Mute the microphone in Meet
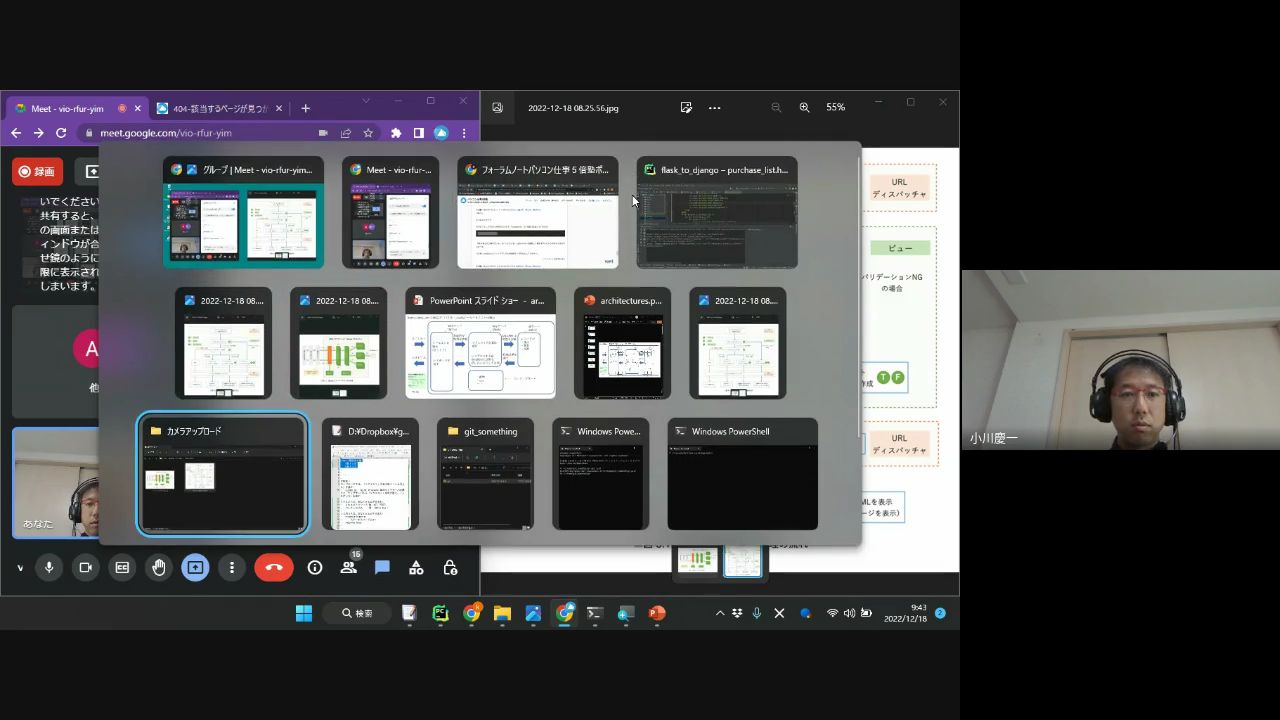The height and width of the screenshot is (720, 1280). click(x=48, y=567)
